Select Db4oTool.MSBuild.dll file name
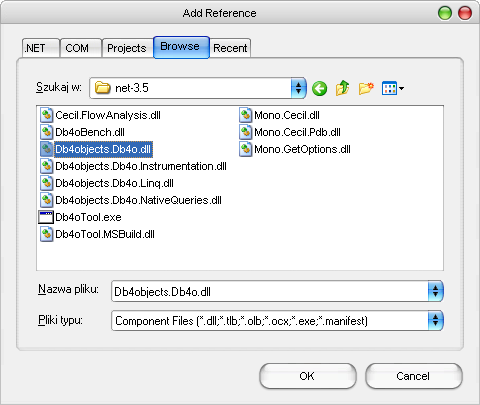The height and width of the screenshot is (405, 480). 105,234
